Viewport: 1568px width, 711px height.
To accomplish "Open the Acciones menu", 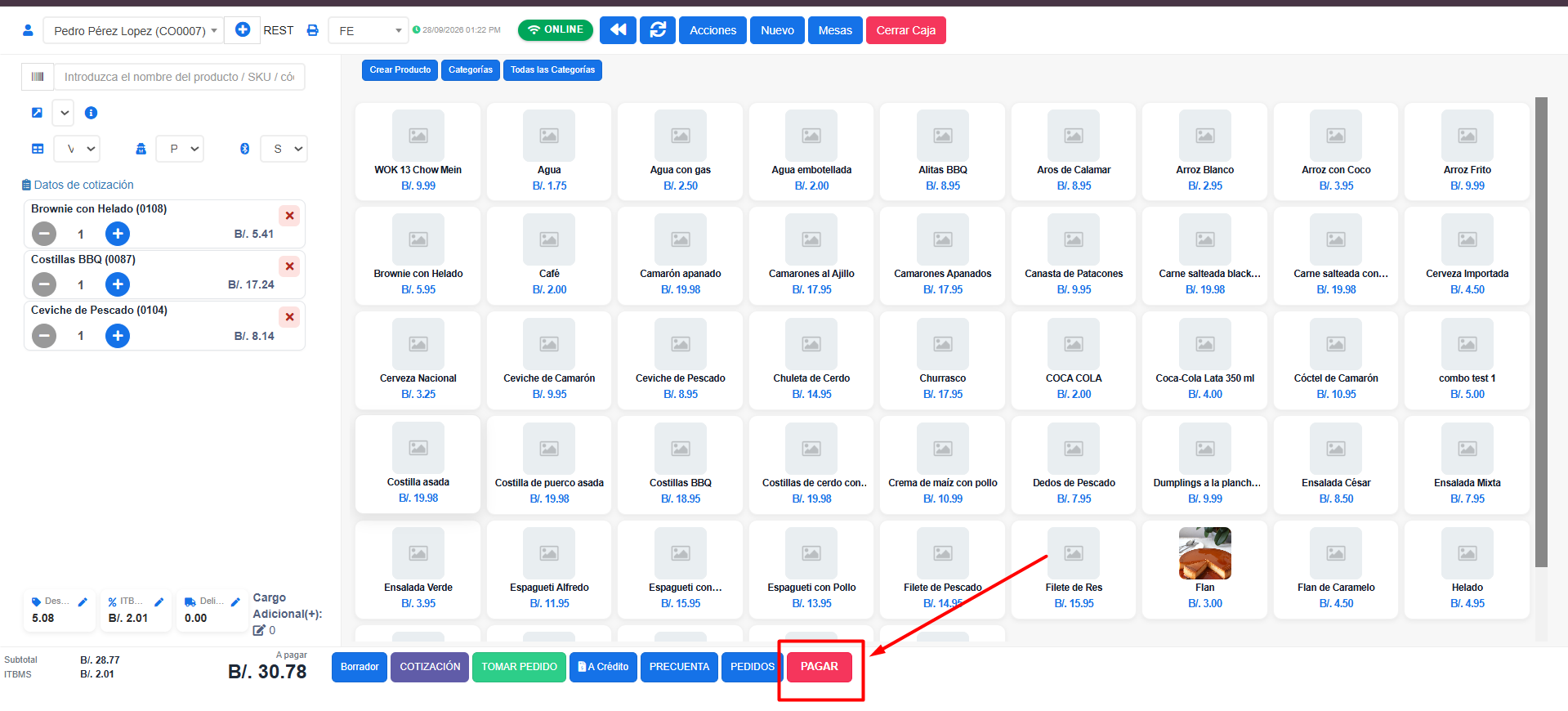I will click(713, 30).
